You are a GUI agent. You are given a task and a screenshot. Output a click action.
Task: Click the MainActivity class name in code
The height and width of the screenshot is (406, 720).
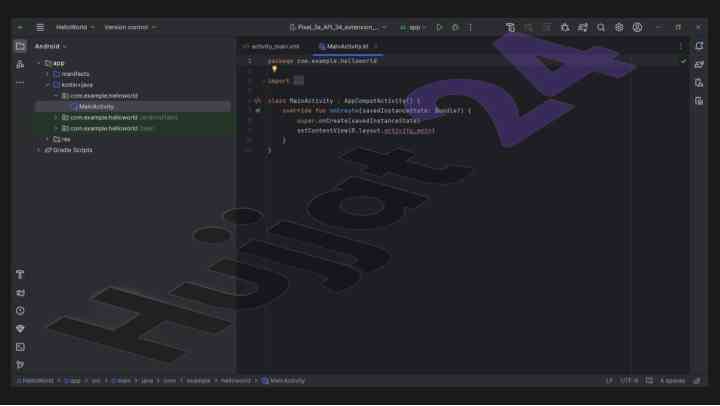pos(311,101)
